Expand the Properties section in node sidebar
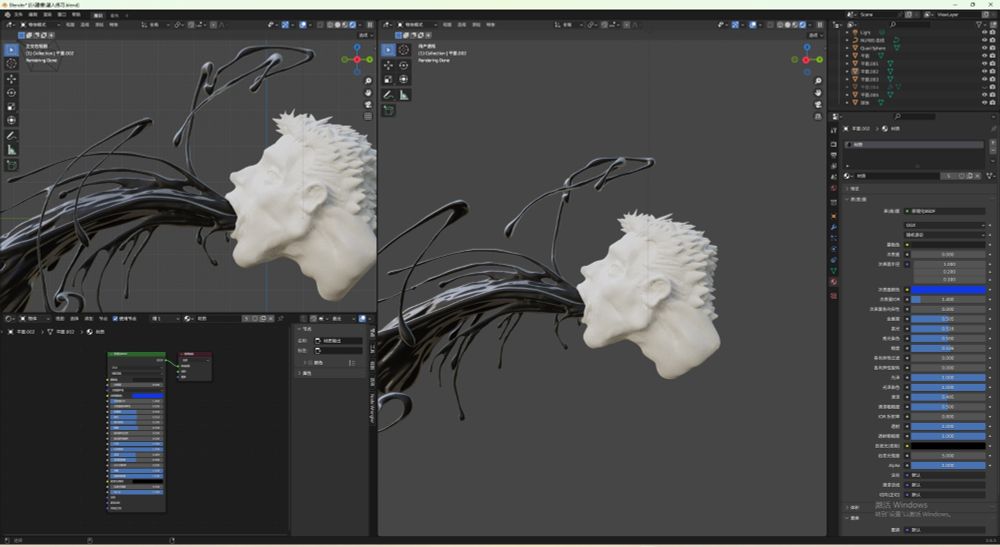This screenshot has height=547, width=1000. [307, 373]
